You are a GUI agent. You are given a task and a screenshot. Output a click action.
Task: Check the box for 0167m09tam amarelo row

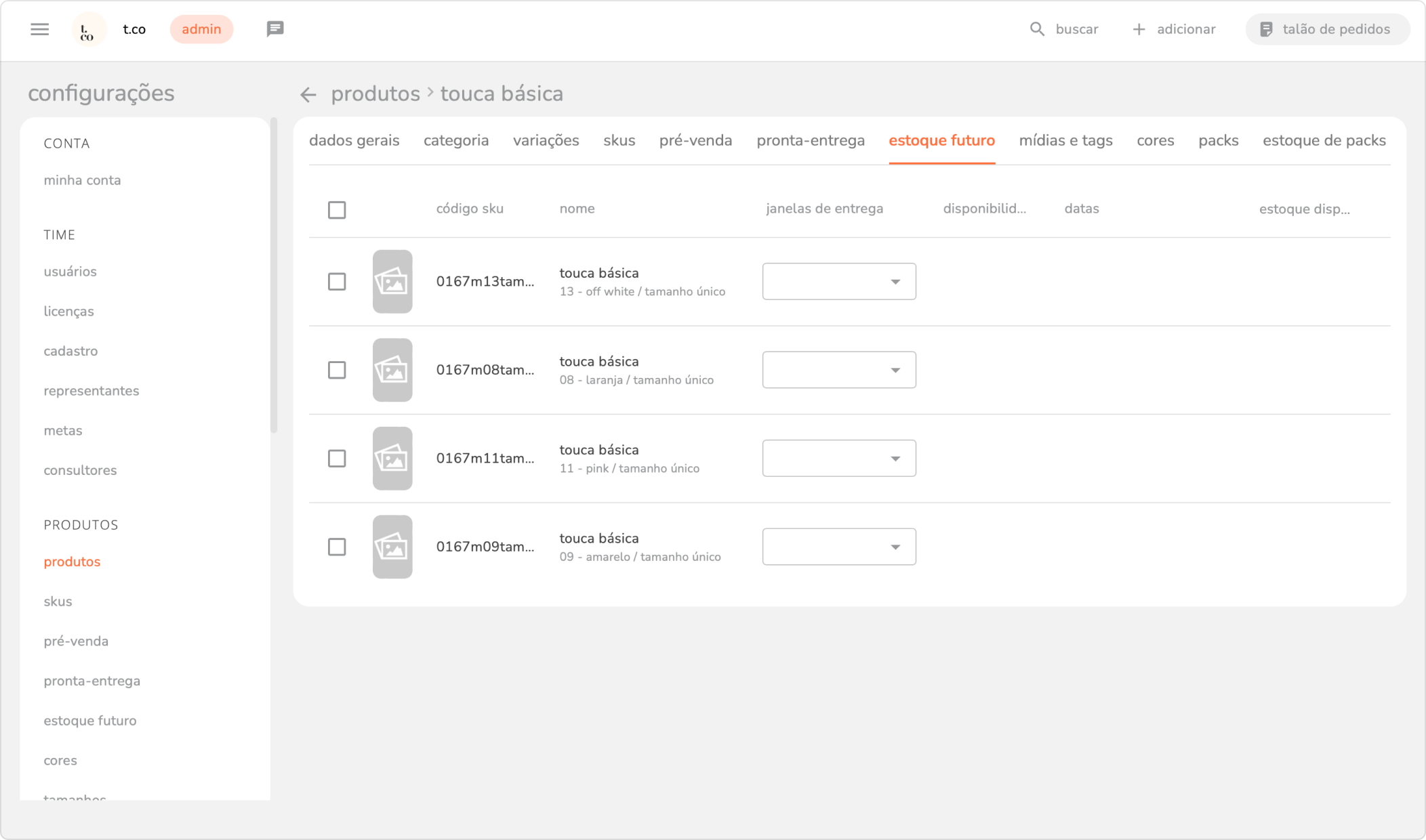tap(337, 547)
